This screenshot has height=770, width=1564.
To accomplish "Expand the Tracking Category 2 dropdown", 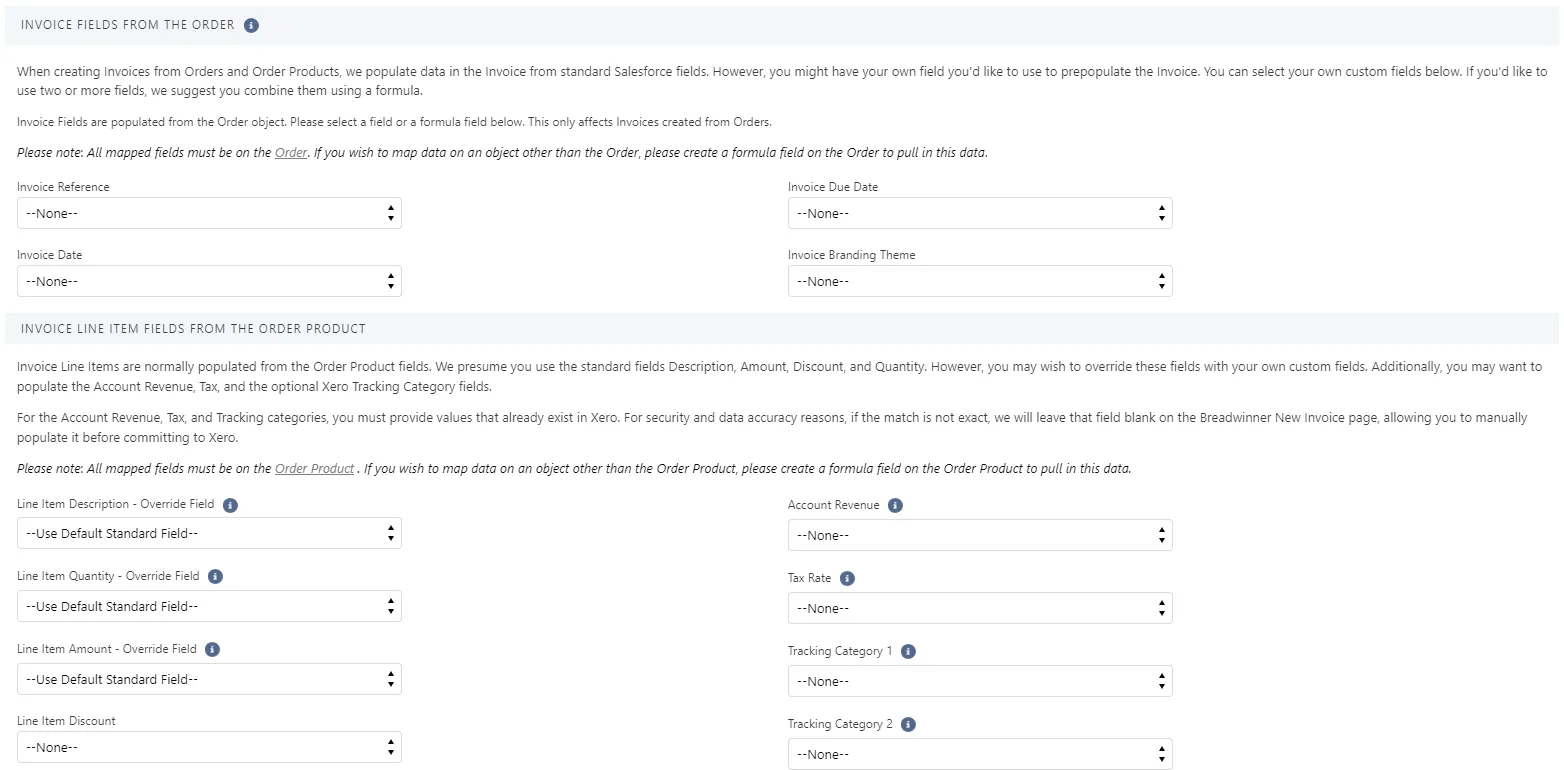I will click(980, 754).
